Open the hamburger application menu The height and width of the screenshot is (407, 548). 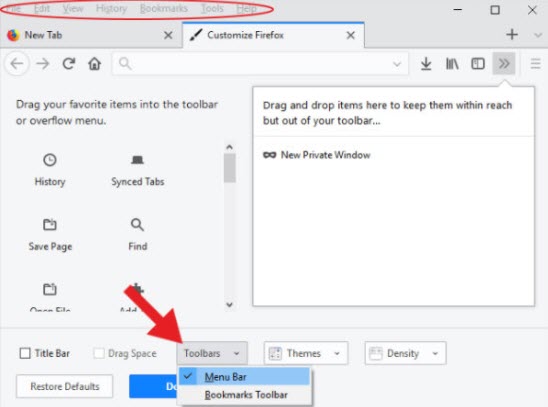(x=535, y=64)
